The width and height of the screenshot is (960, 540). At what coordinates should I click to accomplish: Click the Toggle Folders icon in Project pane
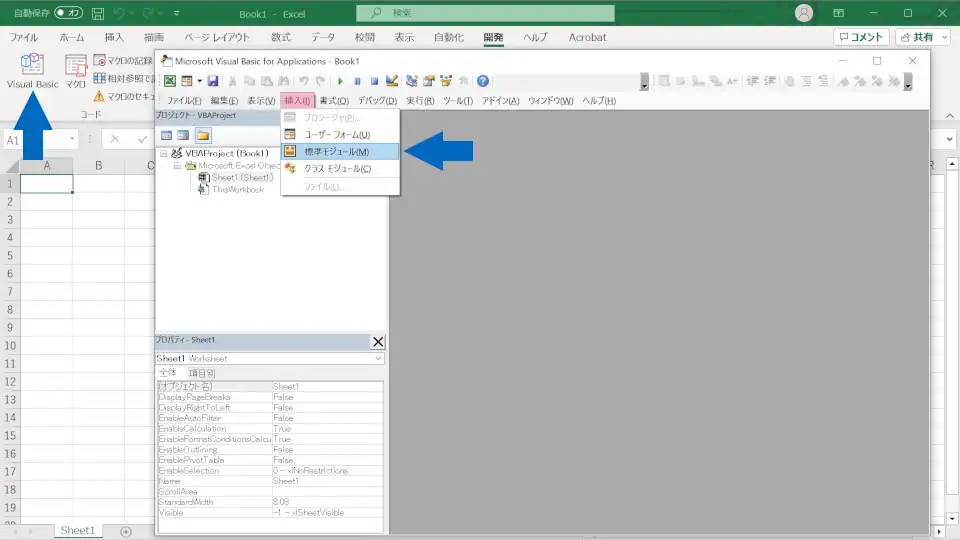203,135
